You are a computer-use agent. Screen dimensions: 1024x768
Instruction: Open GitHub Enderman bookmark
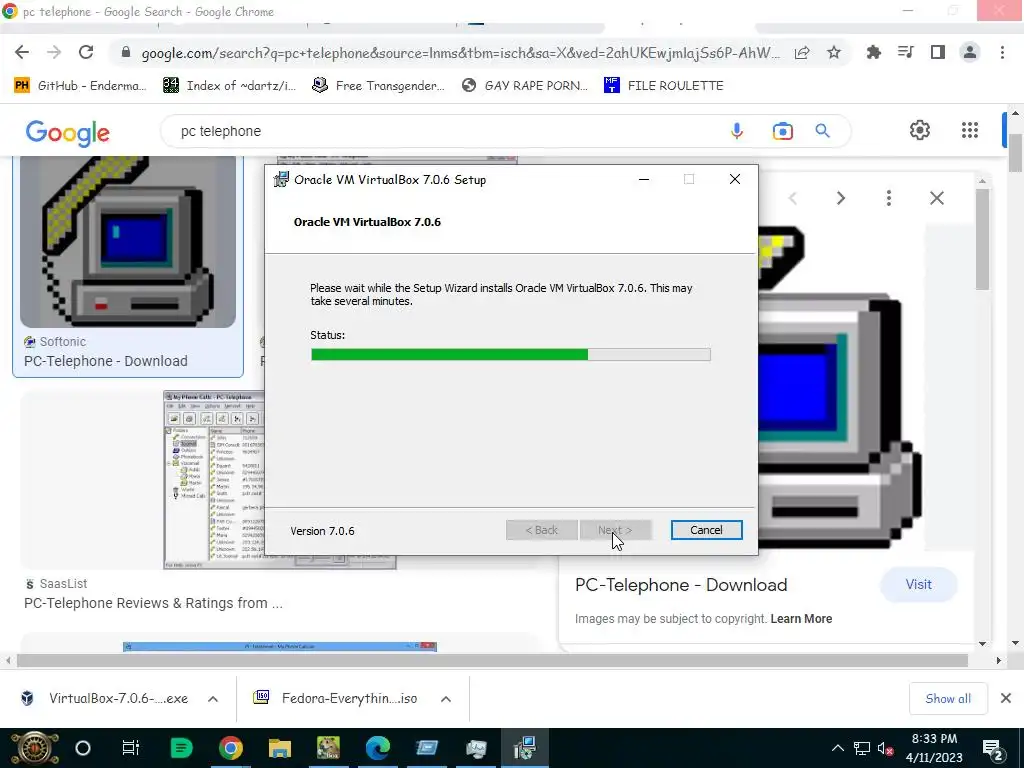pos(80,86)
